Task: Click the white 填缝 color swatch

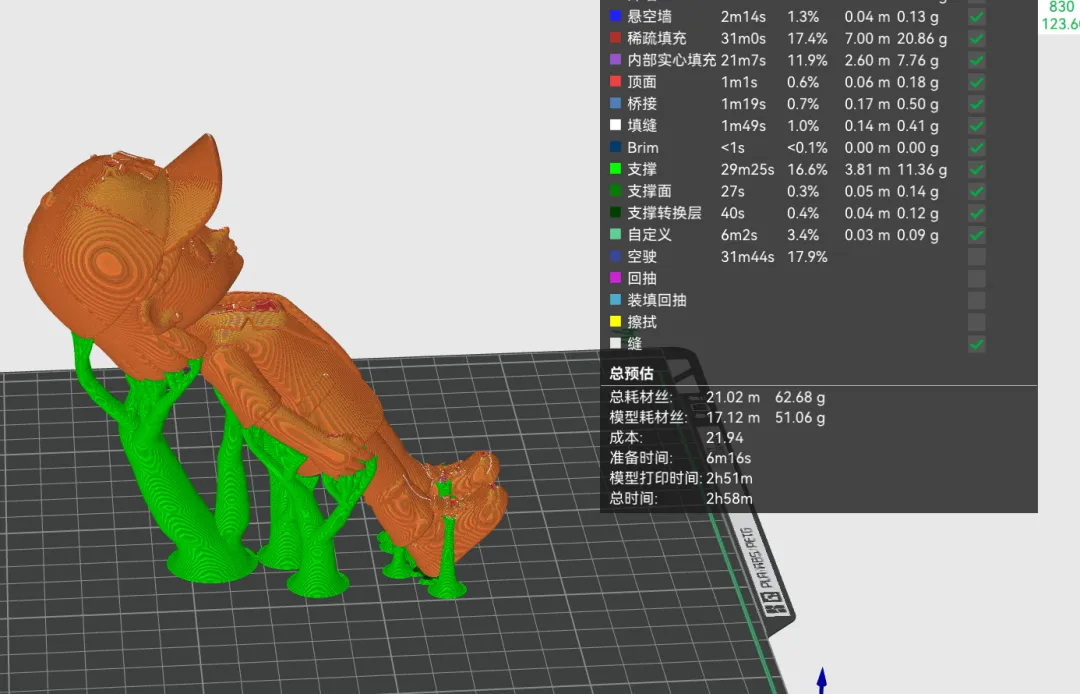Action: point(615,125)
